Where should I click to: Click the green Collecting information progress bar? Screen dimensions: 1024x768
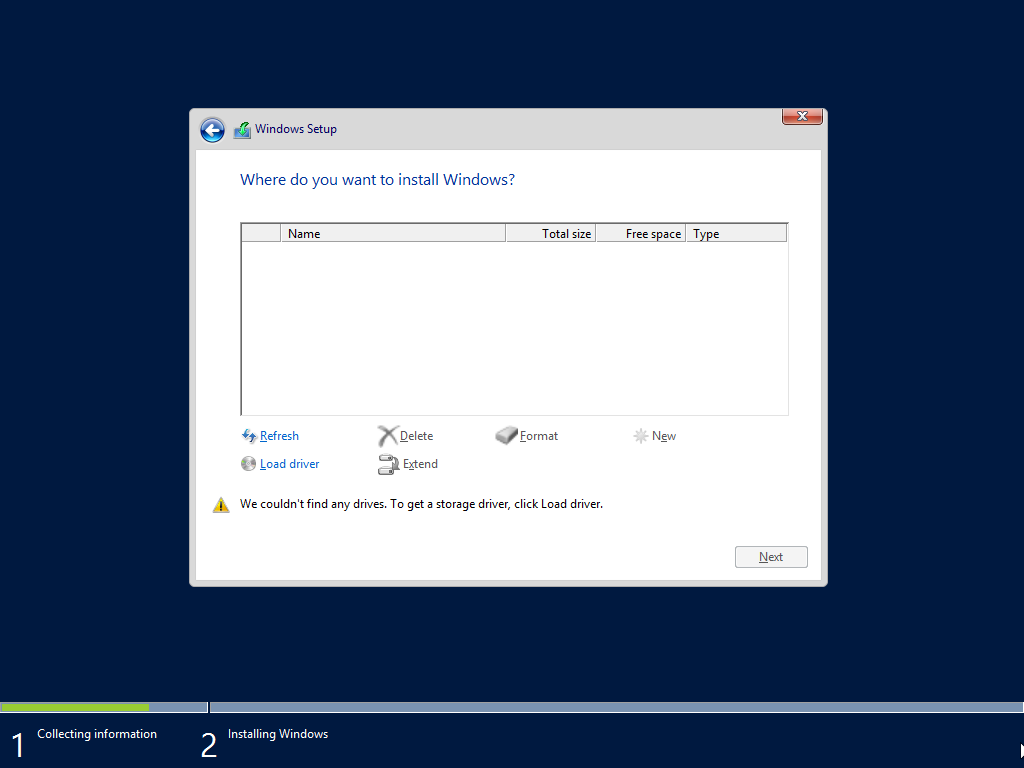tap(75, 707)
